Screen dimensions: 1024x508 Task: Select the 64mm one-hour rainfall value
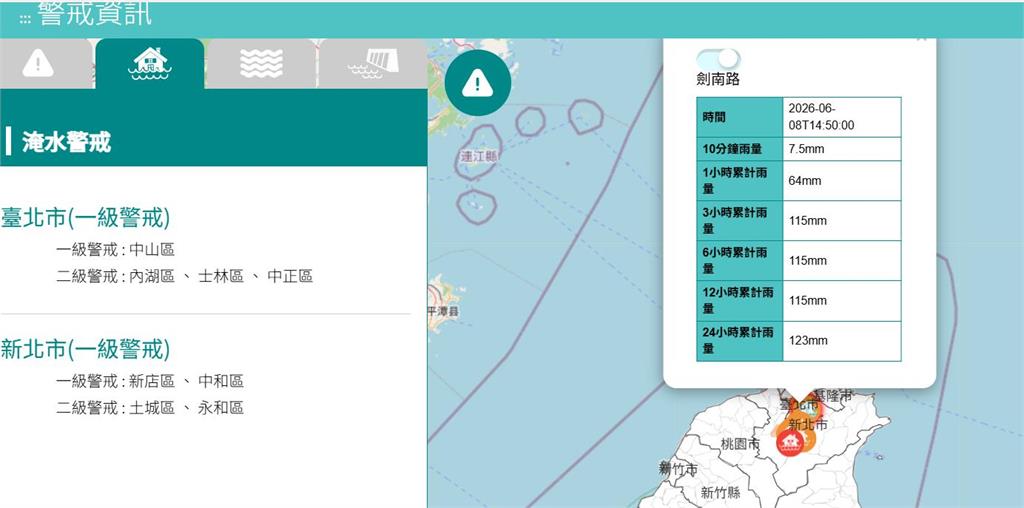pos(842,181)
